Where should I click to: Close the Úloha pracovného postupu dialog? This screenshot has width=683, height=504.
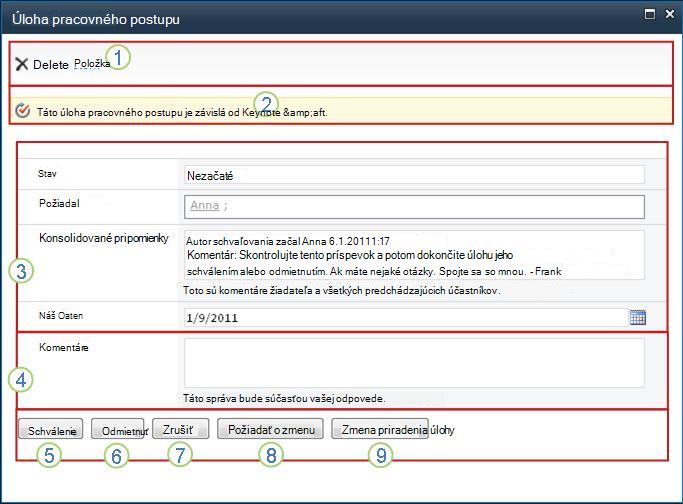pos(670,14)
